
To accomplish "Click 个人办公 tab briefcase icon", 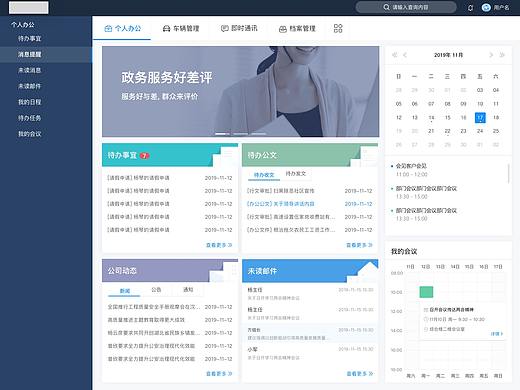I will tap(108, 29).
